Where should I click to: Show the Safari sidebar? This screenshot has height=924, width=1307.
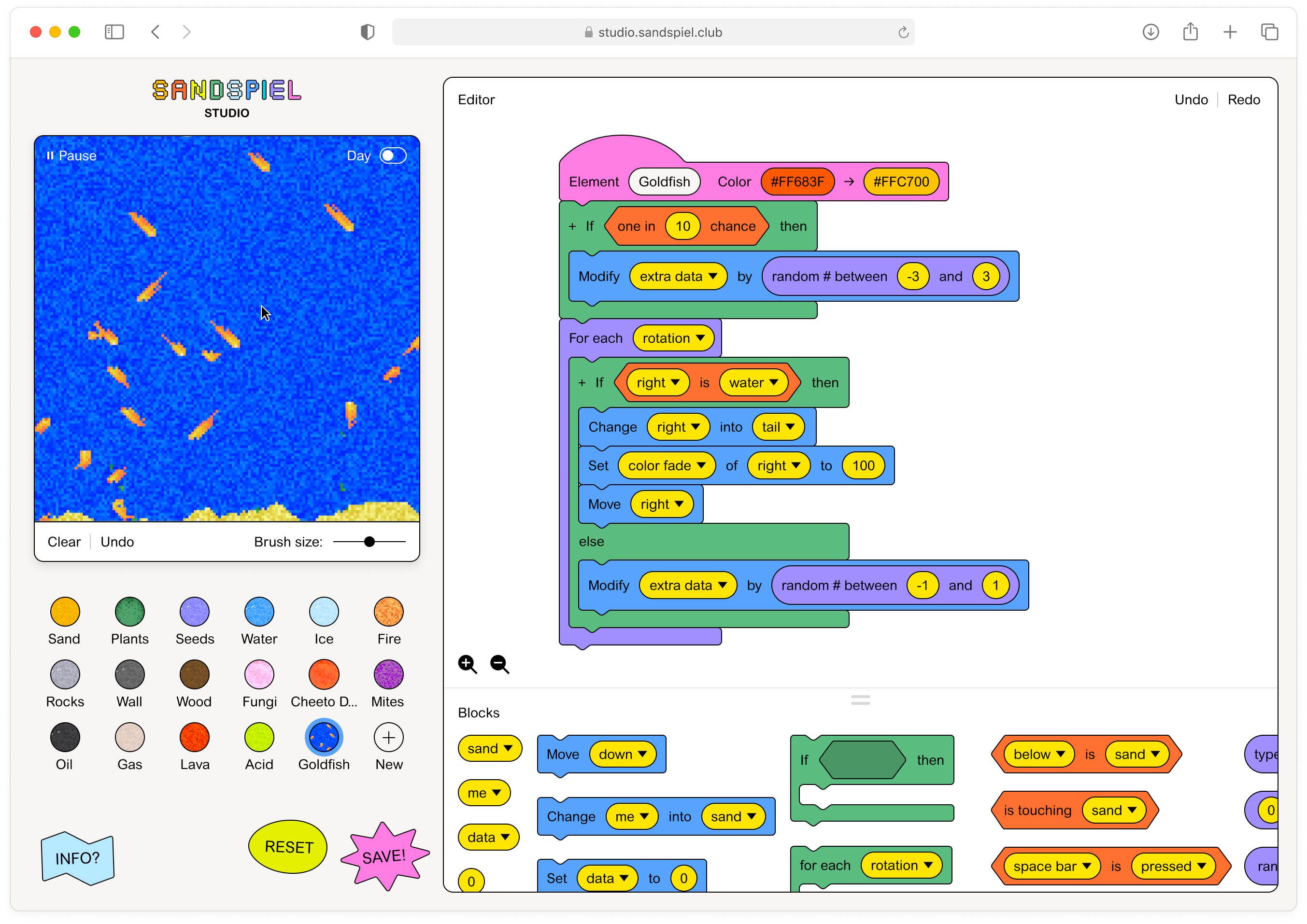pyautogui.click(x=114, y=32)
